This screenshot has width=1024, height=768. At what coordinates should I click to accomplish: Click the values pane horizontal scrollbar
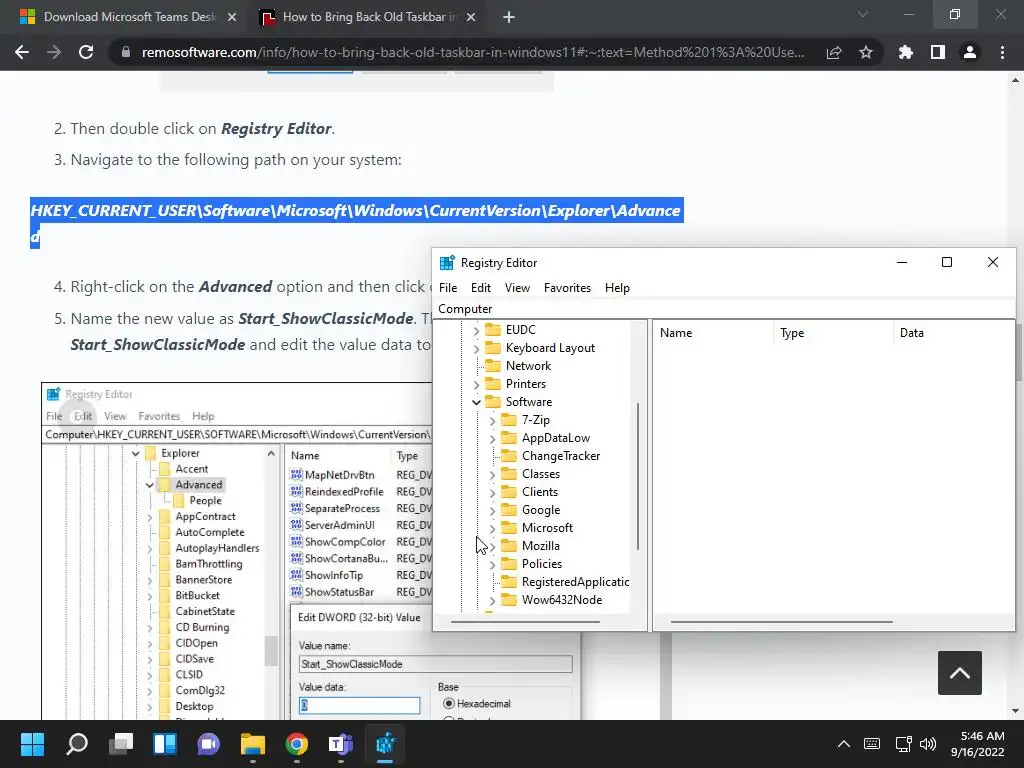781,622
